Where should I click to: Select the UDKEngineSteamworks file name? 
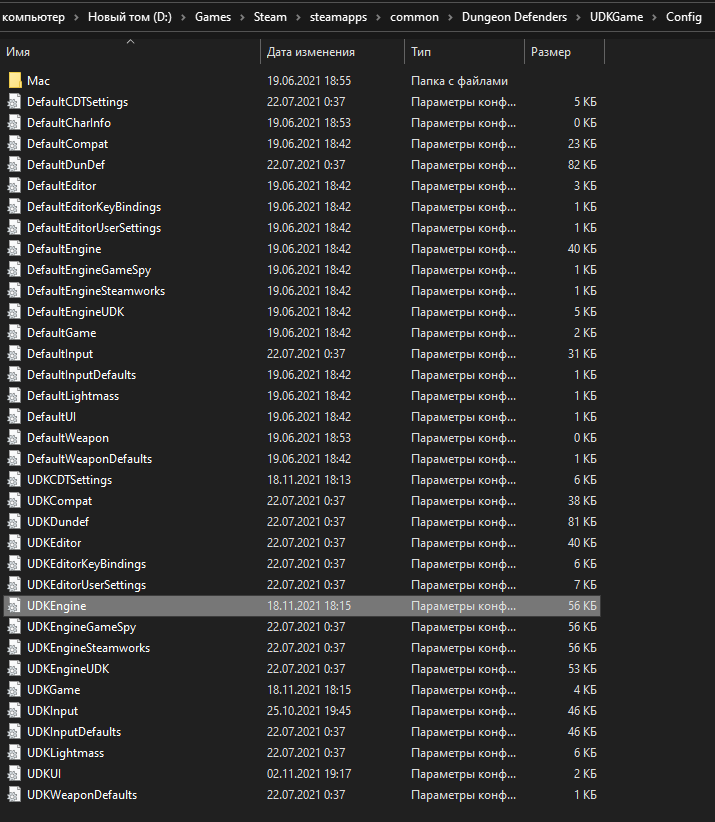coord(88,647)
